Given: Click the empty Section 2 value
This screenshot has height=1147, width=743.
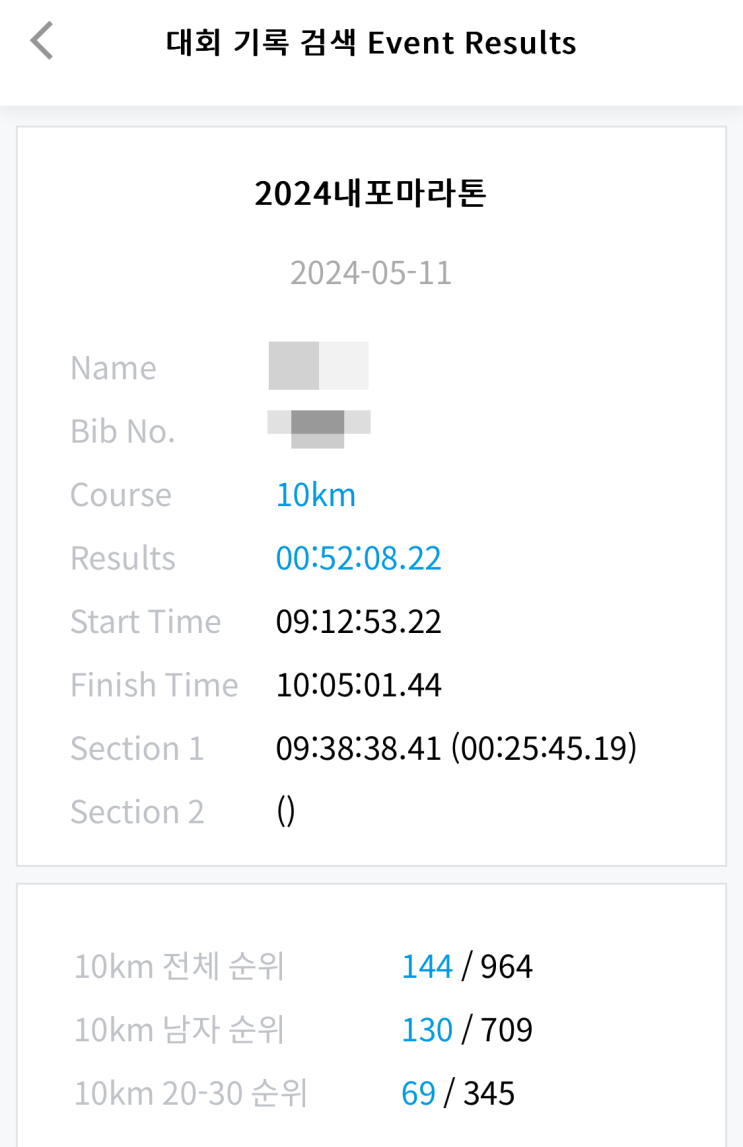Looking at the screenshot, I should tap(286, 812).
